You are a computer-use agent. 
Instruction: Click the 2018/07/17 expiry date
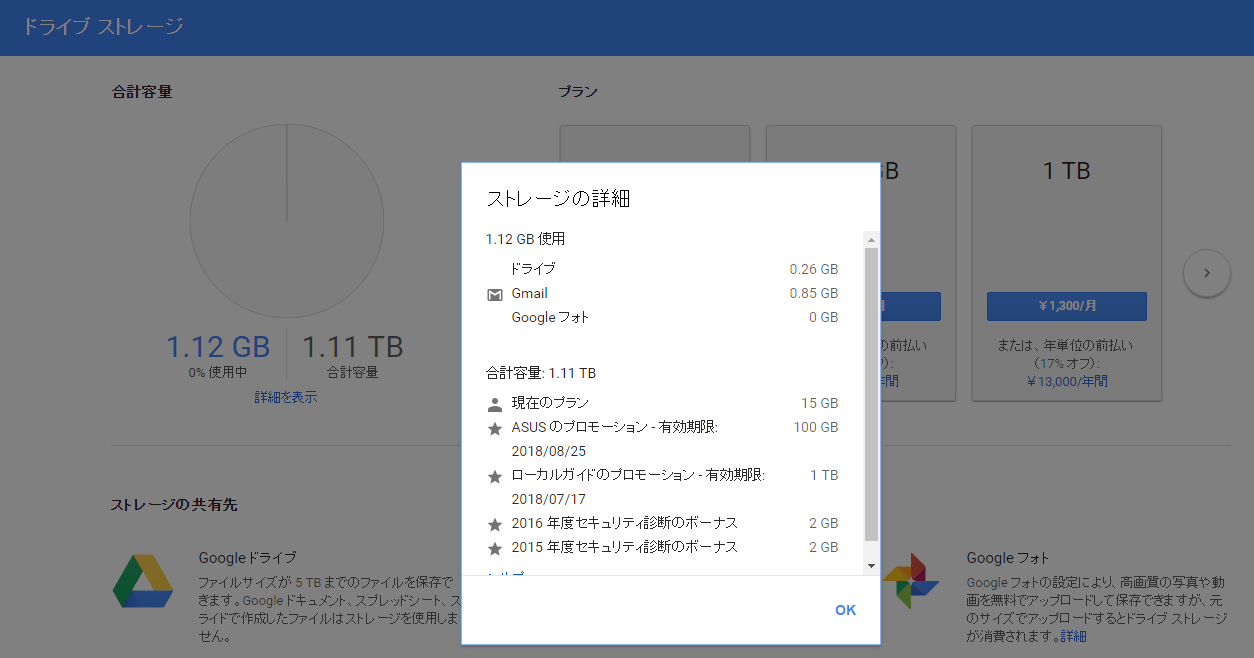[548, 499]
